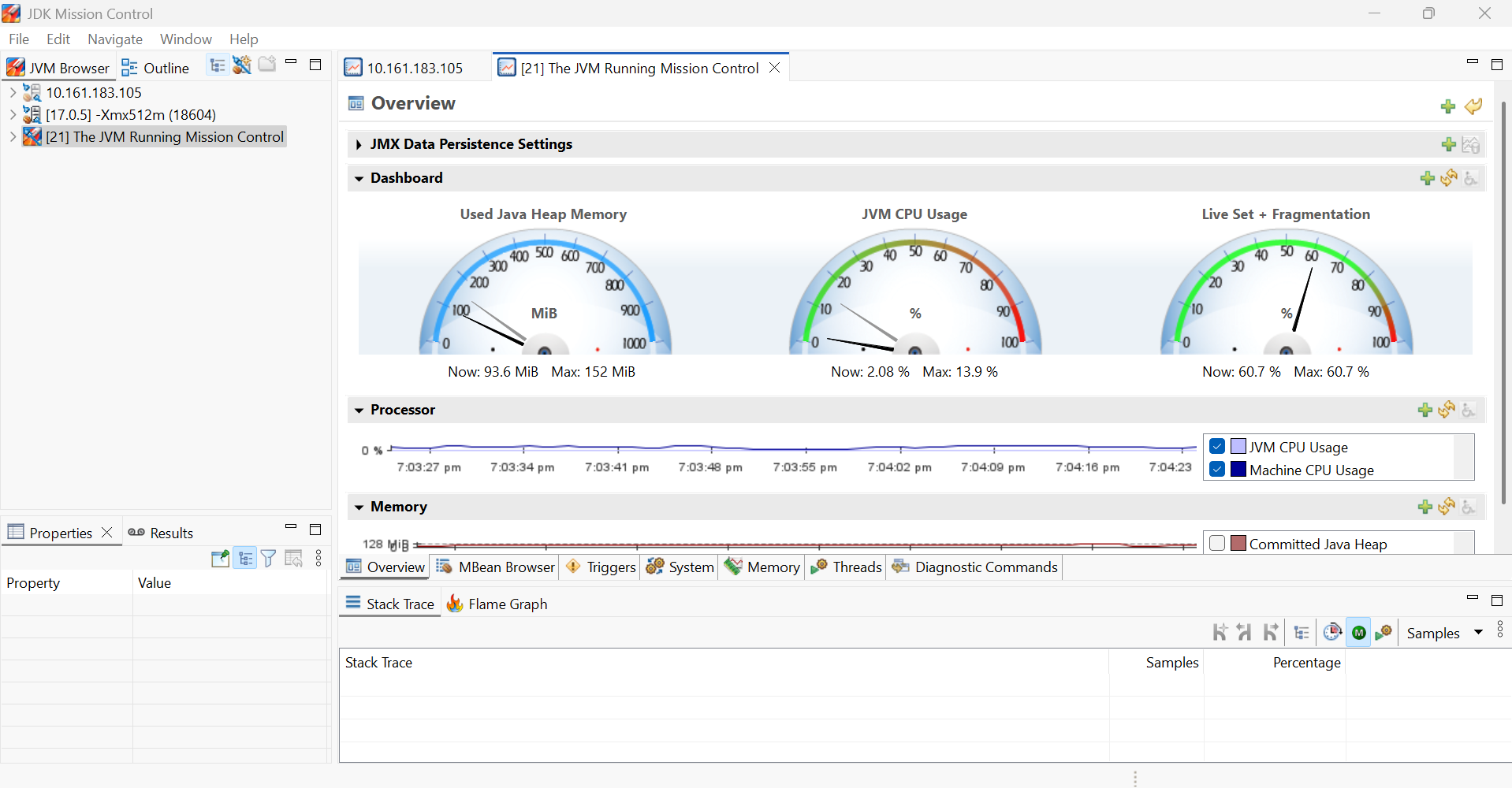Expand the 10.161.183.105 tree node
The image size is (1512, 788).
(x=13, y=92)
